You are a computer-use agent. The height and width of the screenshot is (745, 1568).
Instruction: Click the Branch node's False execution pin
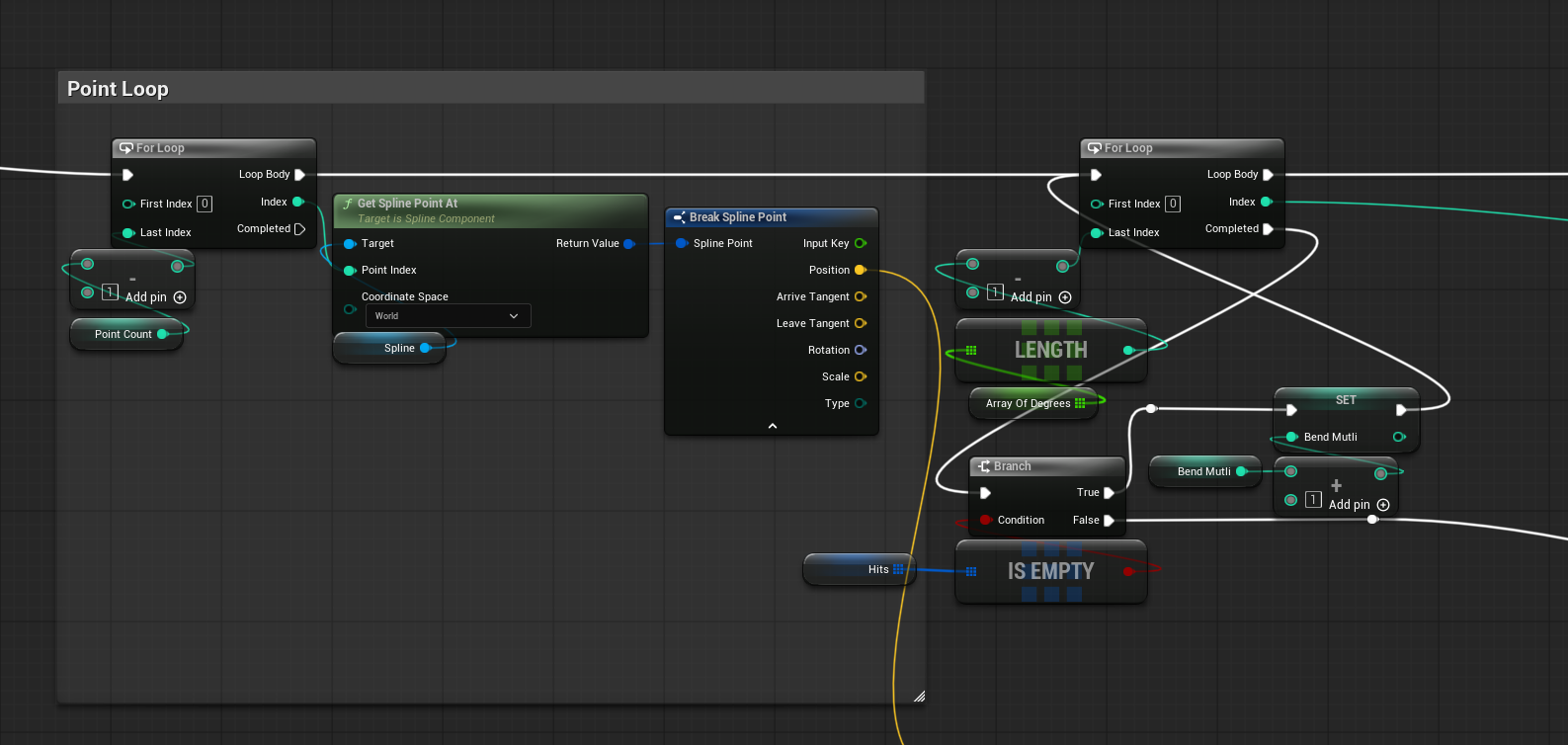(x=1109, y=520)
